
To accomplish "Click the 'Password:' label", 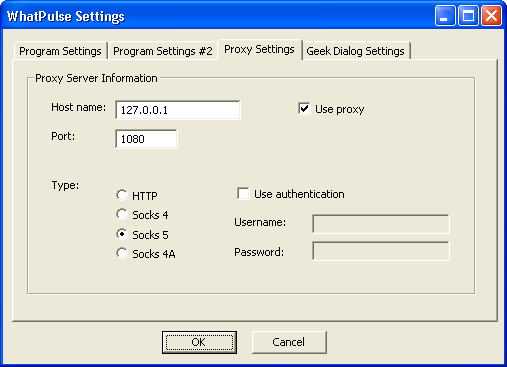I will point(259,252).
